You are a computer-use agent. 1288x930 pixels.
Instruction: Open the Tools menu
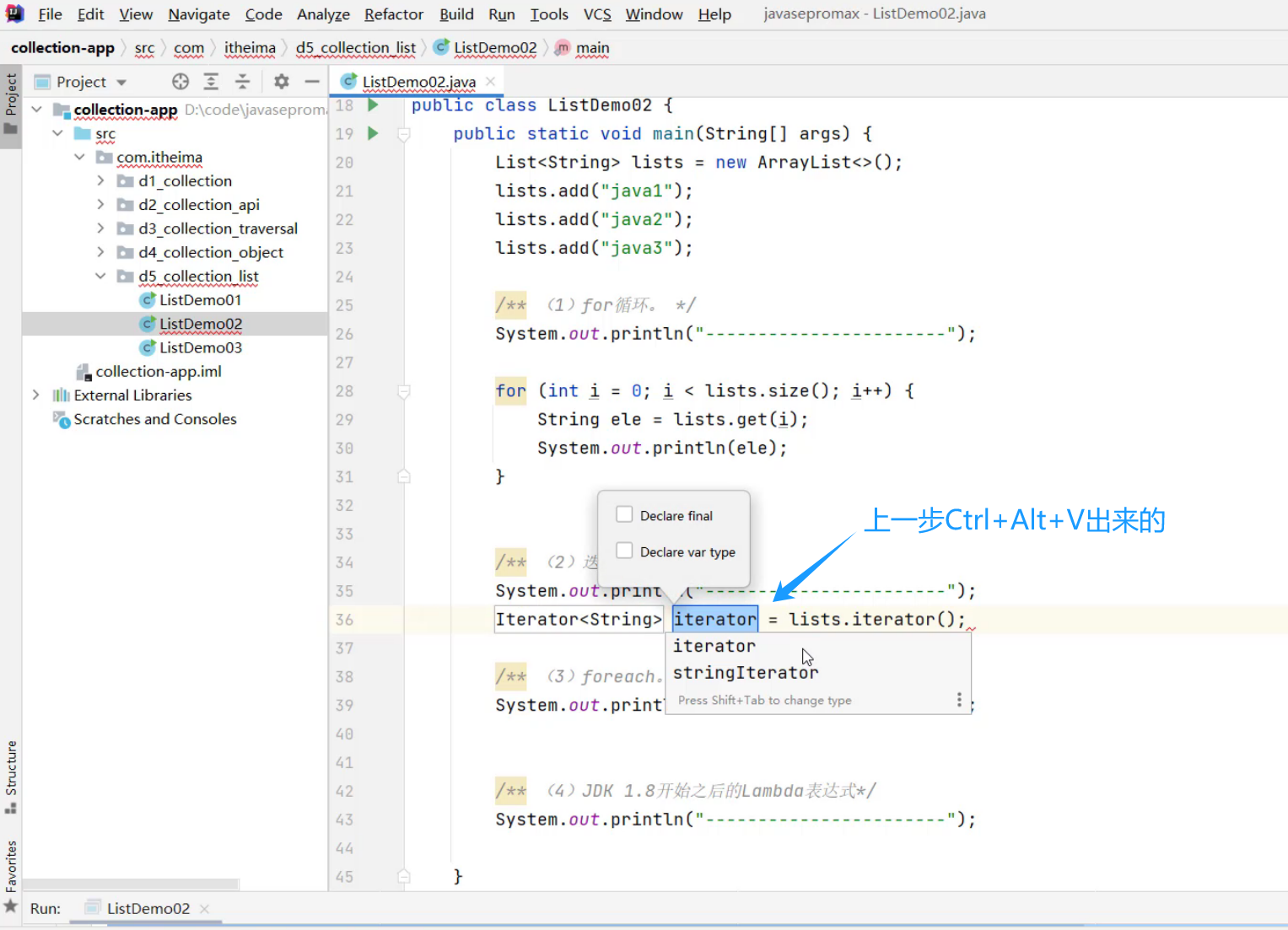549,14
